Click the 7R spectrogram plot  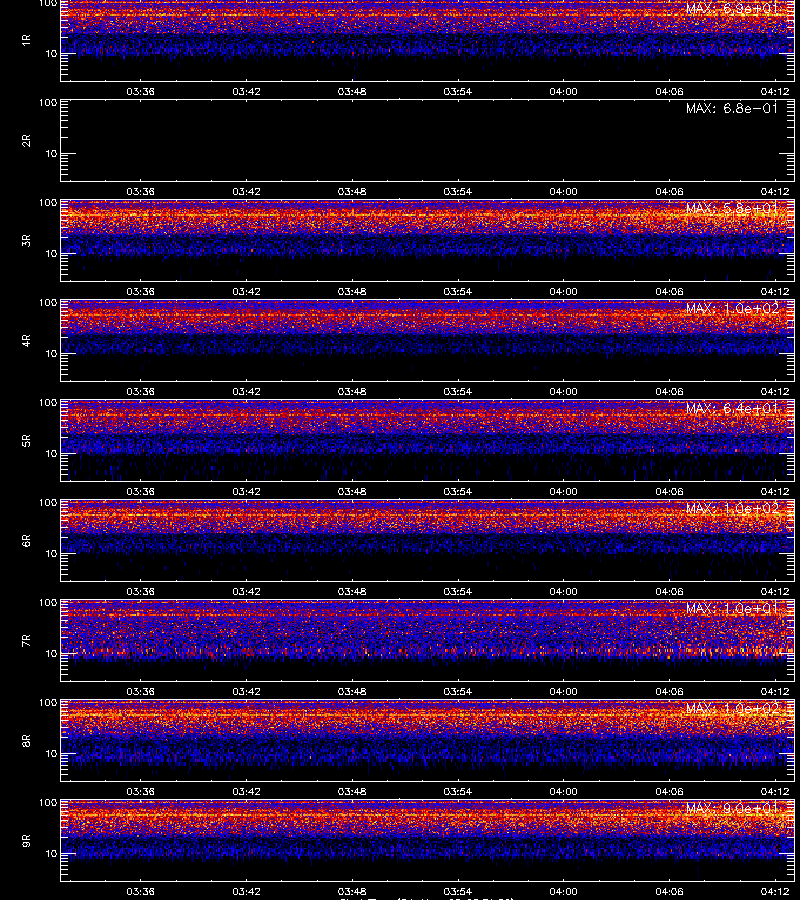[x=428, y=641]
